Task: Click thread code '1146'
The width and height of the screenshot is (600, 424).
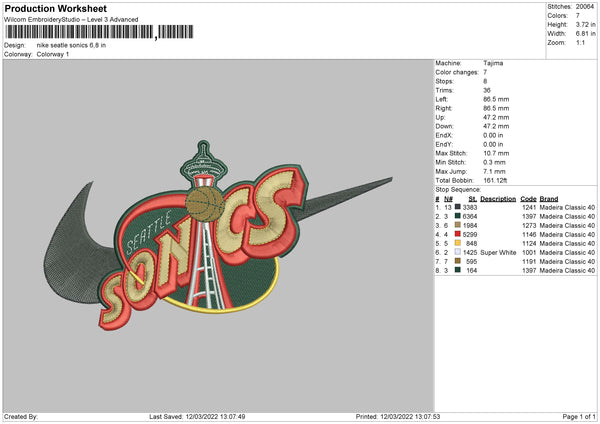Action: (x=529, y=235)
